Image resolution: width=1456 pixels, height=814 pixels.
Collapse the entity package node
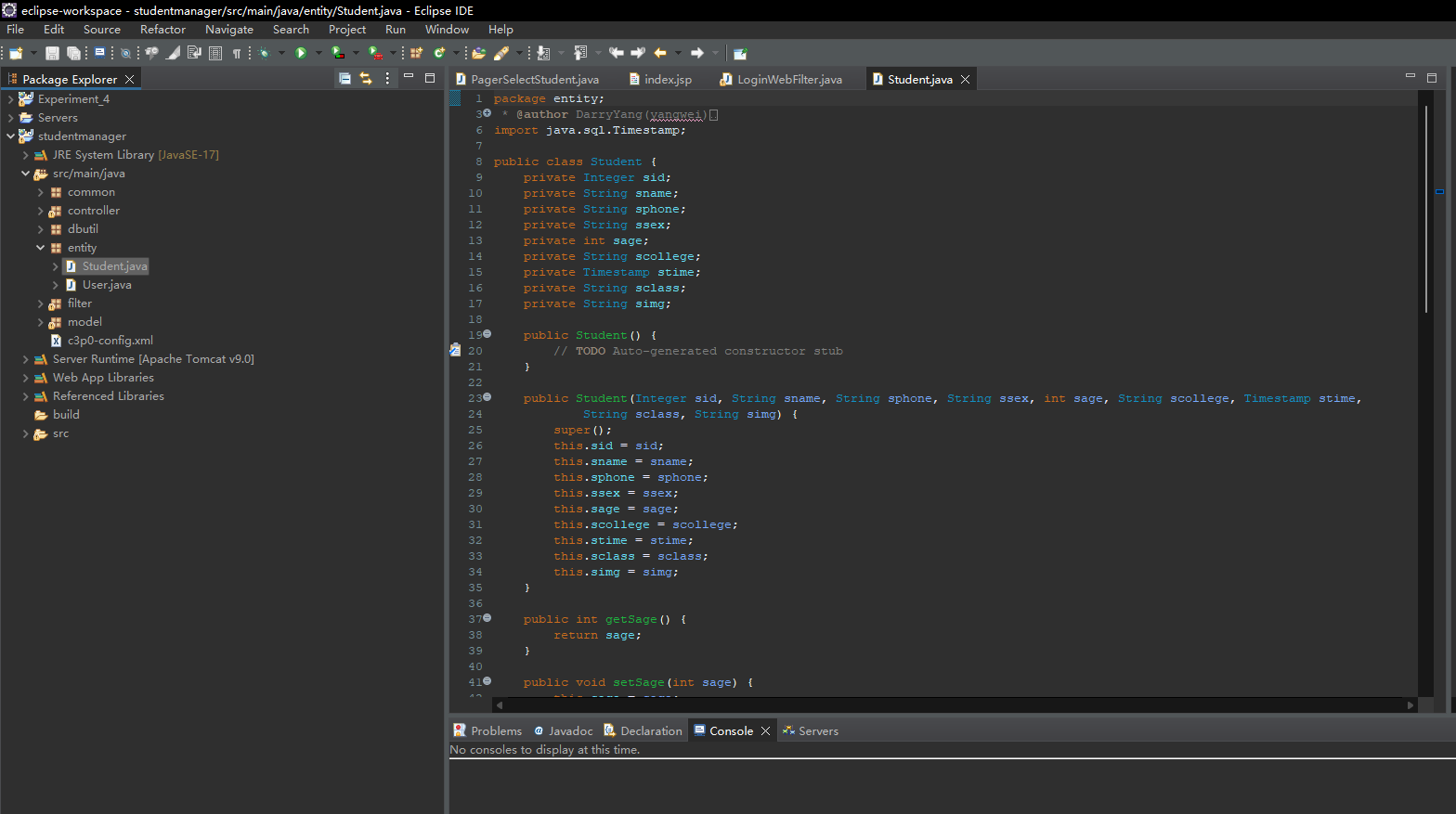point(40,248)
